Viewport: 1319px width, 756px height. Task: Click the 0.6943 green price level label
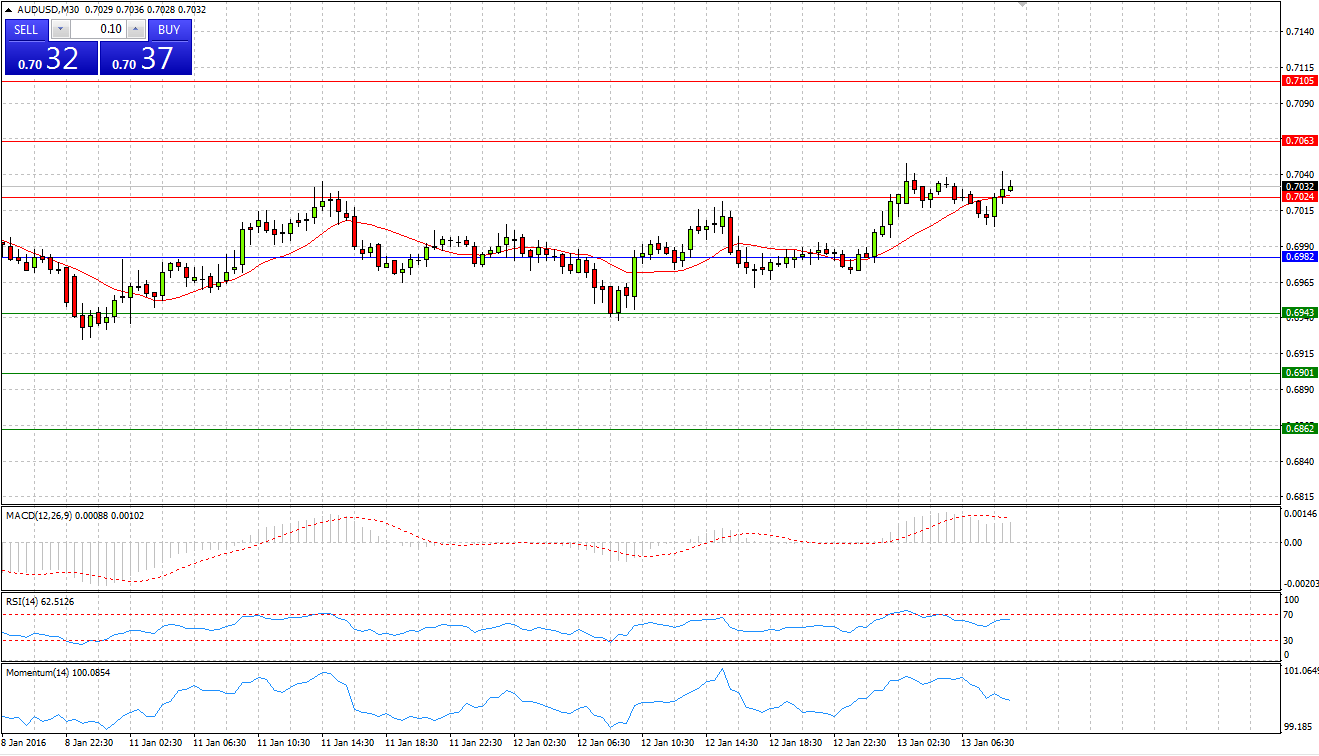coord(1300,313)
